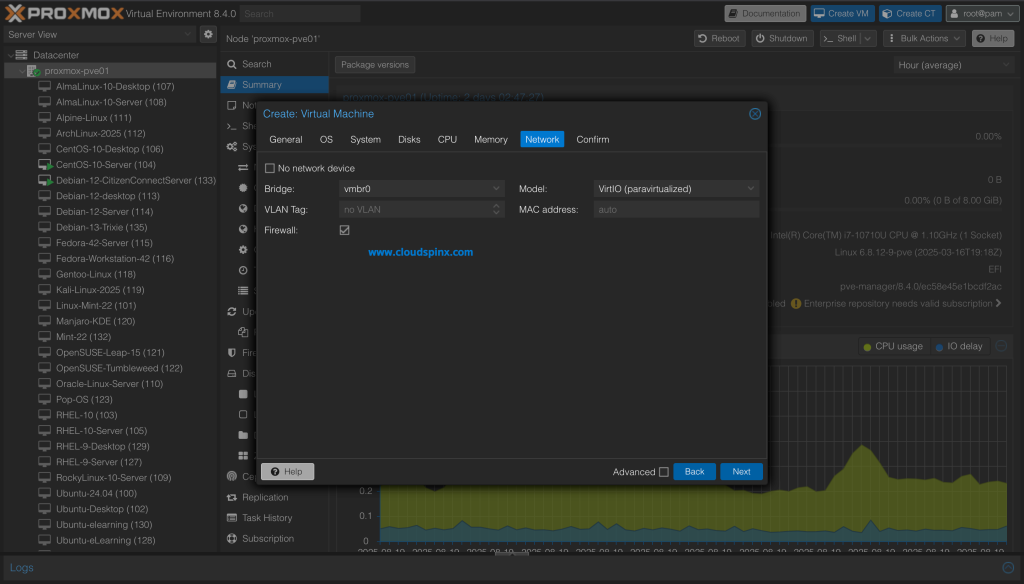Image resolution: width=1024 pixels, height=584 pixels.
Task: Enable the No network device checkbox
Action: [x=270, y=168]
